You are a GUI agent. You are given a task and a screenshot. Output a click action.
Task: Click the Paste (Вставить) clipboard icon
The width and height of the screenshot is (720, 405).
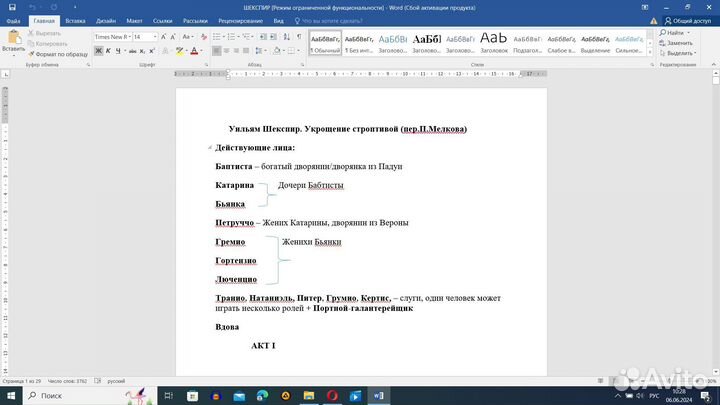click(x=13, y=38)
